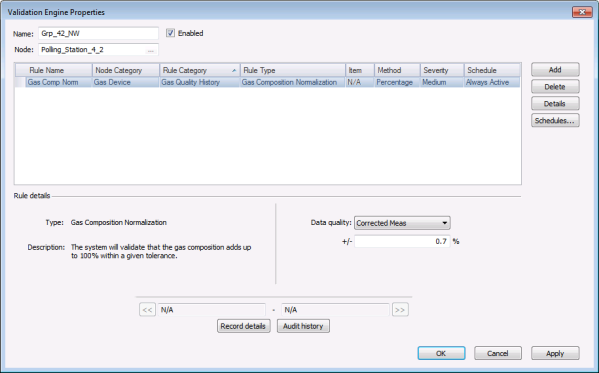This screenshot has height=373, width=599.
Task: Sort by Schedule column header
Action: coord(492,70)
